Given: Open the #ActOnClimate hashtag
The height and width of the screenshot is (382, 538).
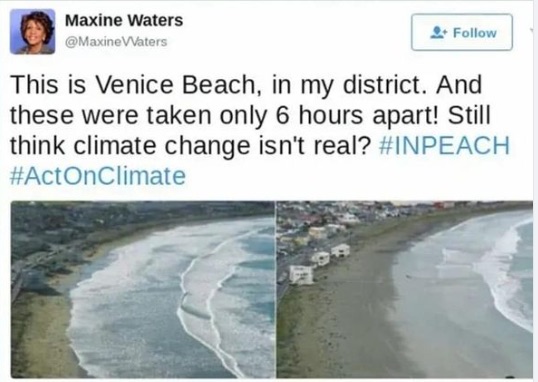Looking at the screenshot, I should pos(98,176).
